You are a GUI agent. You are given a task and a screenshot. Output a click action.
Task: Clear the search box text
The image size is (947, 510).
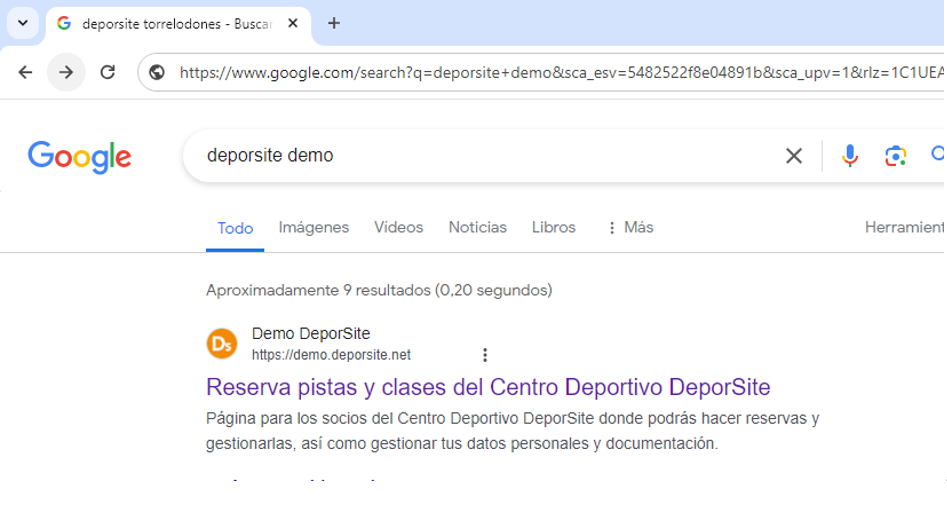click(x=794, y=156)
